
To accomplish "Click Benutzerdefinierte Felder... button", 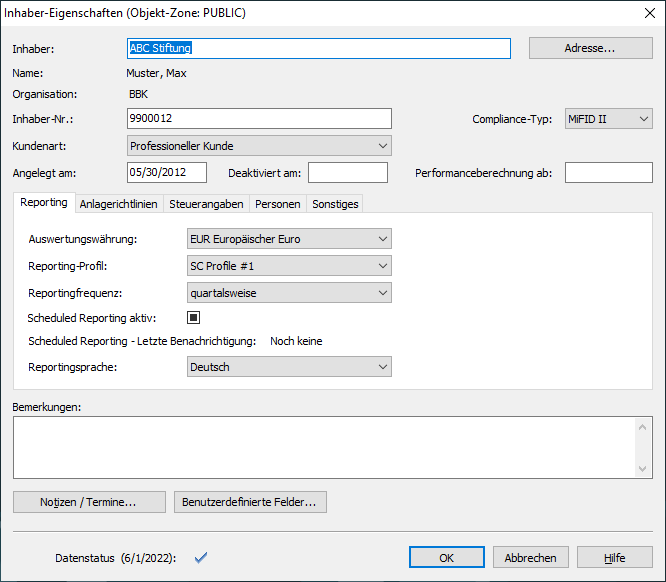I will (250, 502).
